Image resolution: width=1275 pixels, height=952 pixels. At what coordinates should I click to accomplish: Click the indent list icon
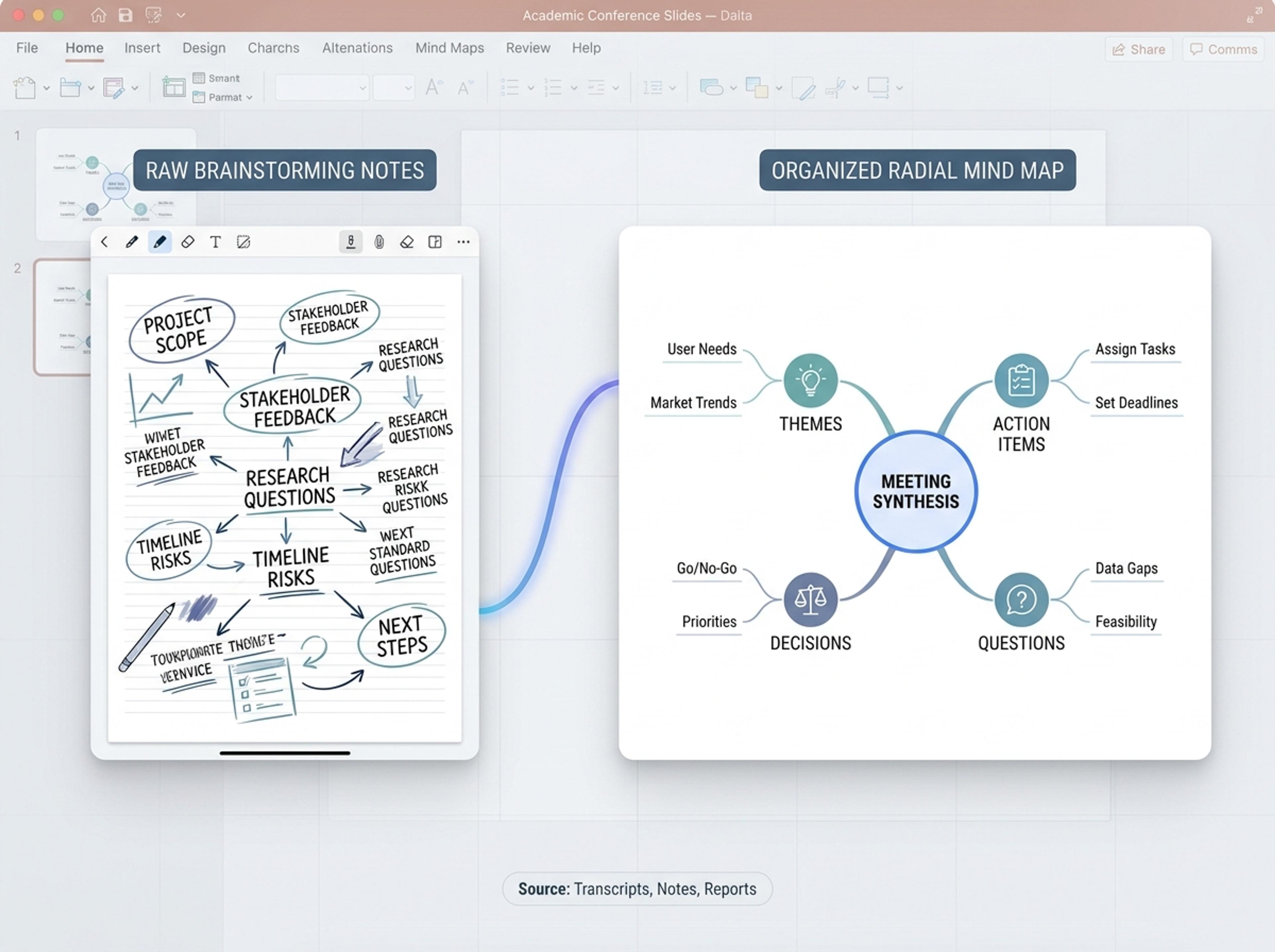[x=596, y=88]
